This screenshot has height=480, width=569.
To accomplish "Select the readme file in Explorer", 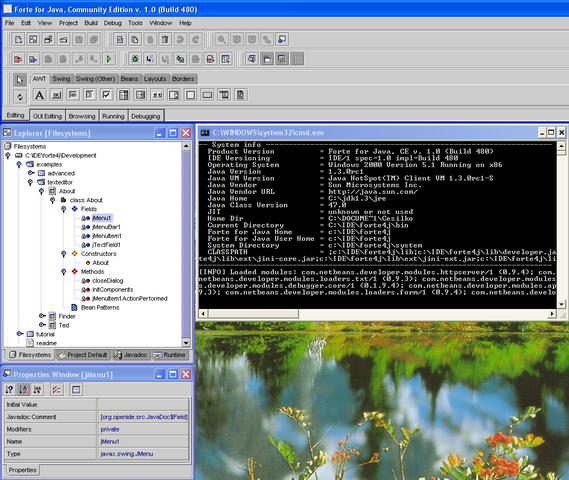I will coord(46,343).
